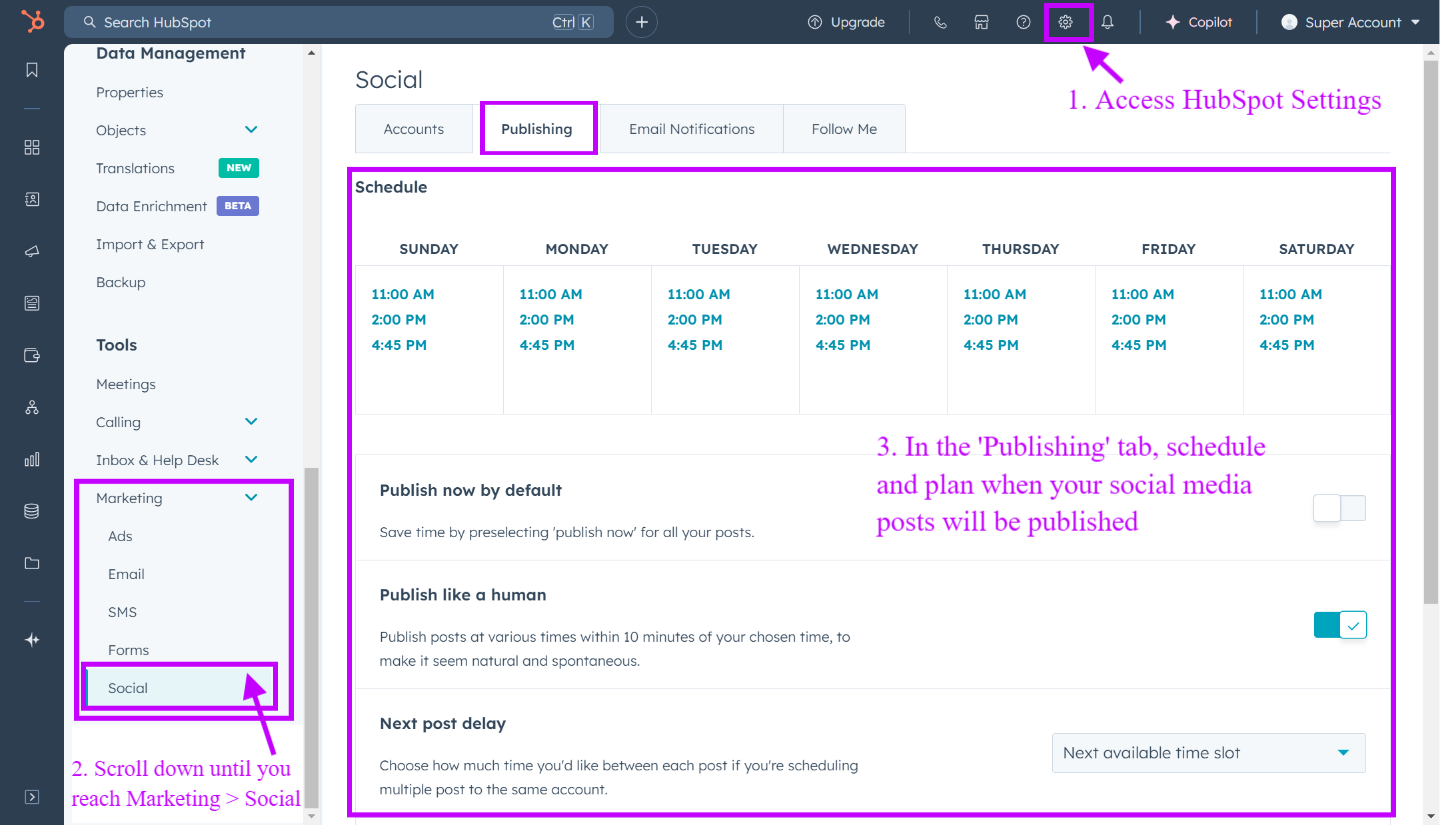Open the Settings gear icon
This screenshot has height=825, width=1440.
(1066, 22)
